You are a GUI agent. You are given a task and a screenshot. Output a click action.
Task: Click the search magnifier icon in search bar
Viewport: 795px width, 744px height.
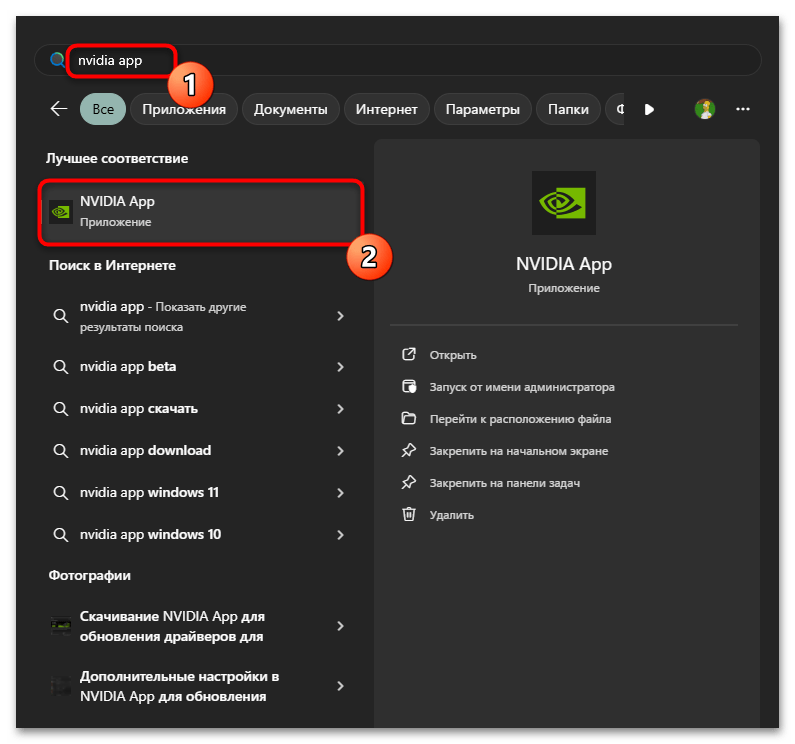[x=57, y=60]
